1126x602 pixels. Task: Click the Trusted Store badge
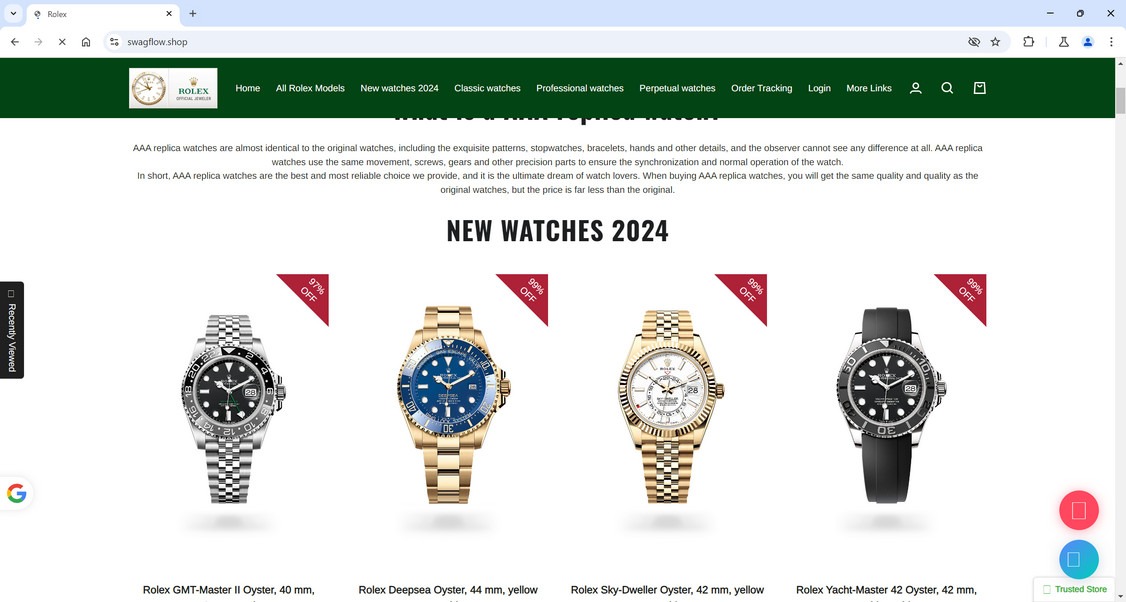1075,589
